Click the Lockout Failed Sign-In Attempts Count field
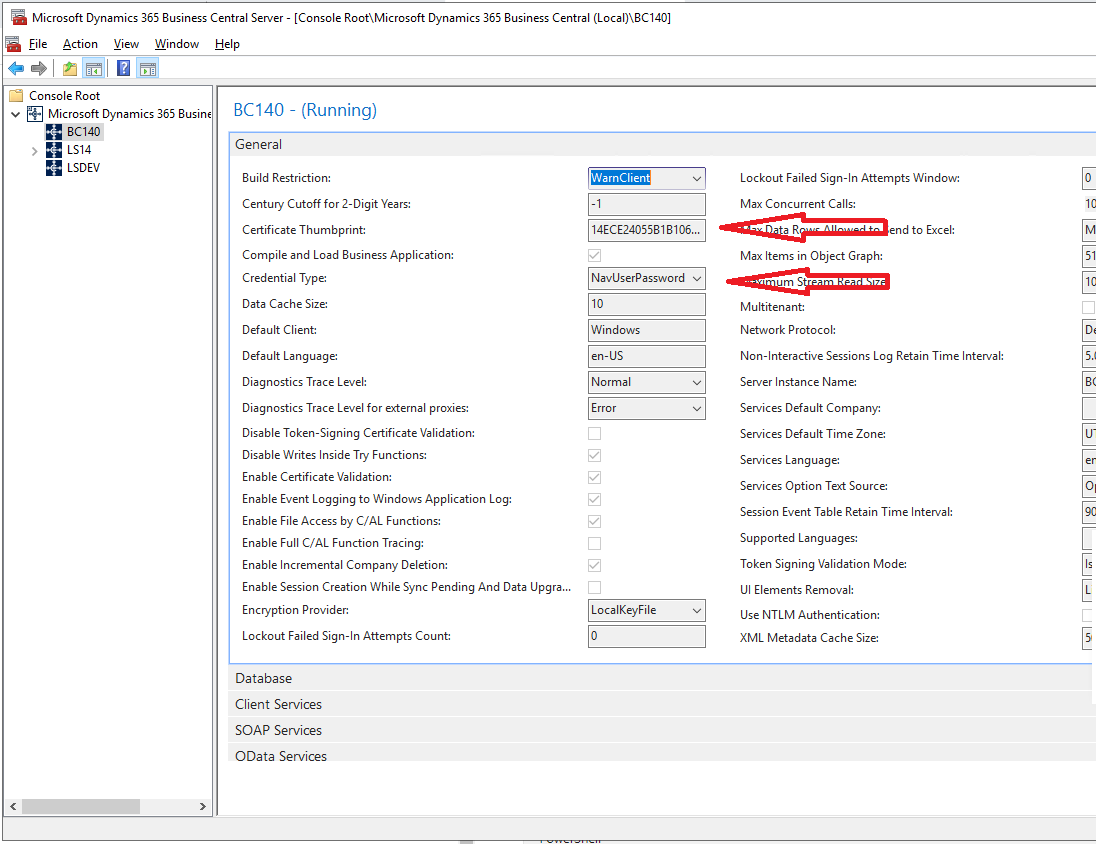 click(x=647, y=636)
